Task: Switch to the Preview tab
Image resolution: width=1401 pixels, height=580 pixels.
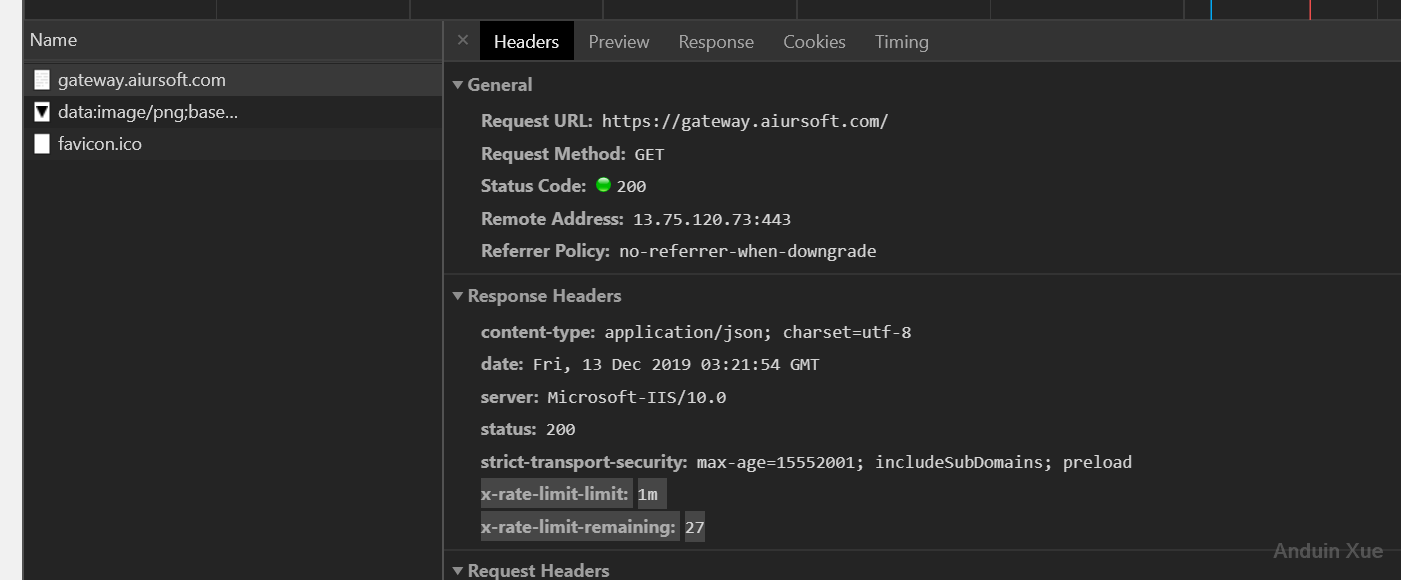Action: (618, 42)
